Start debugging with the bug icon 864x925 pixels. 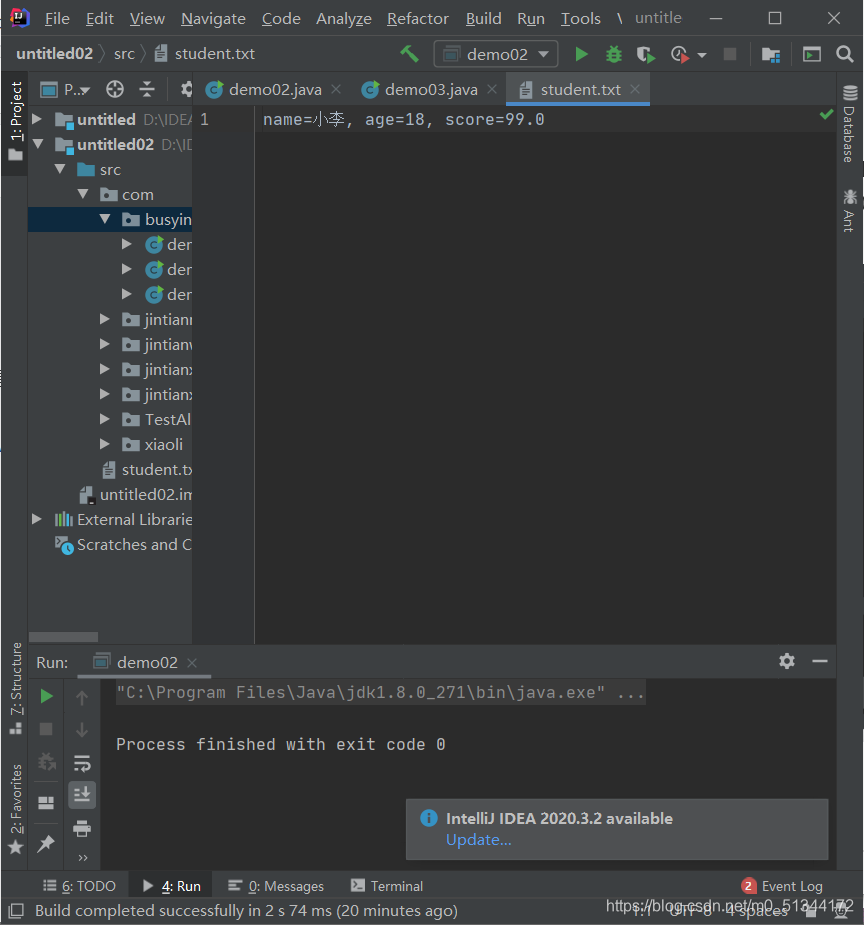(x=613, y=54)
